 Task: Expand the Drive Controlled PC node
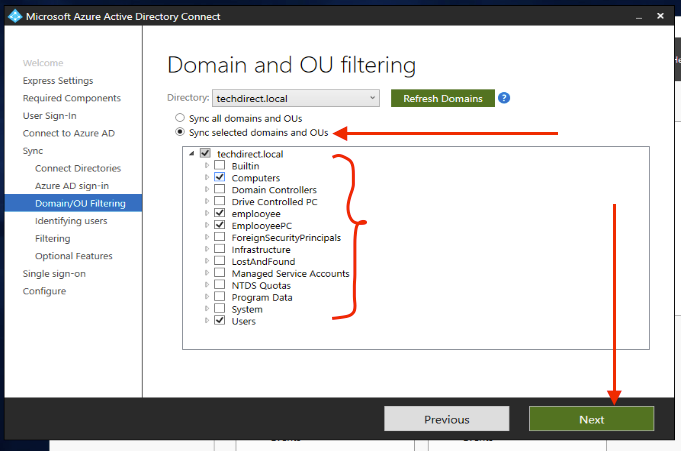click(x=207, y=201)
